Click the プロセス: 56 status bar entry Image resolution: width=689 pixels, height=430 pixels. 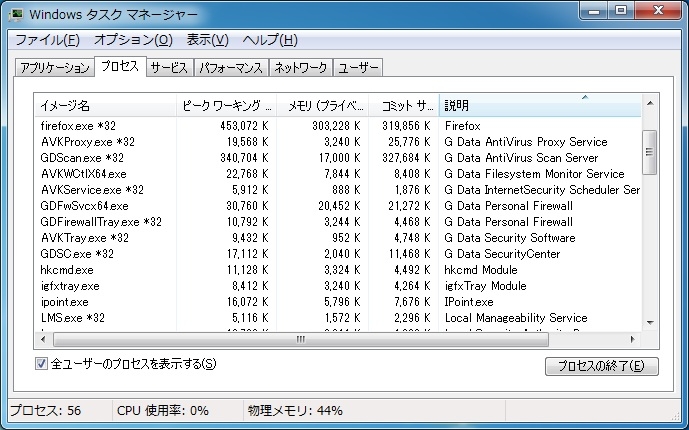46,411
